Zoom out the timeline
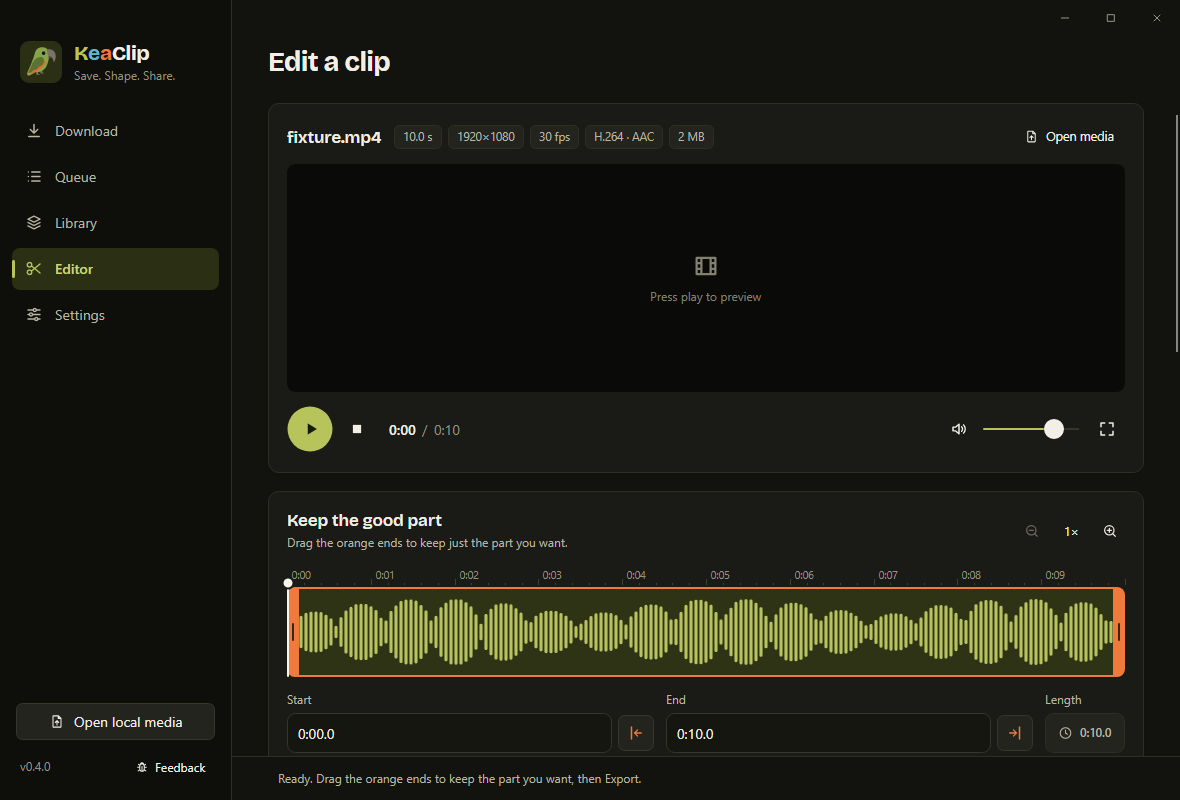 (1032, 531)
